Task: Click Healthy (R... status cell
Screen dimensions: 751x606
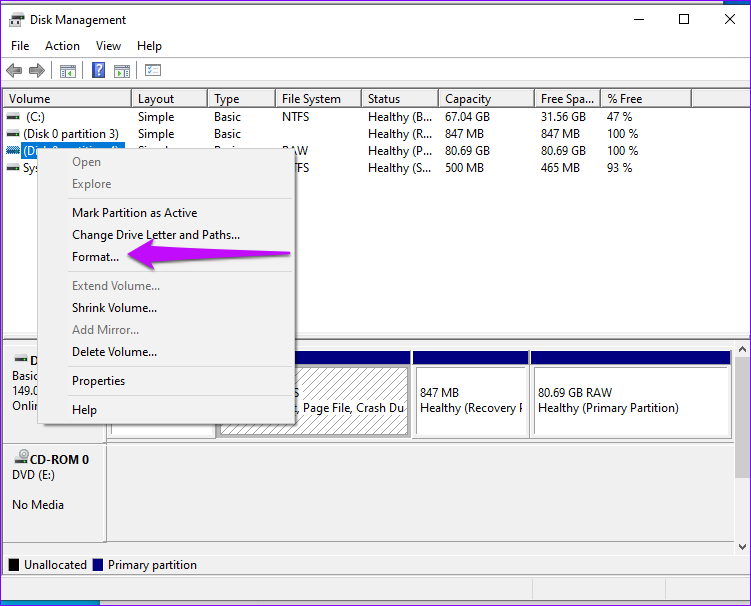Action: pyautogui.click(x=400, y=134)
